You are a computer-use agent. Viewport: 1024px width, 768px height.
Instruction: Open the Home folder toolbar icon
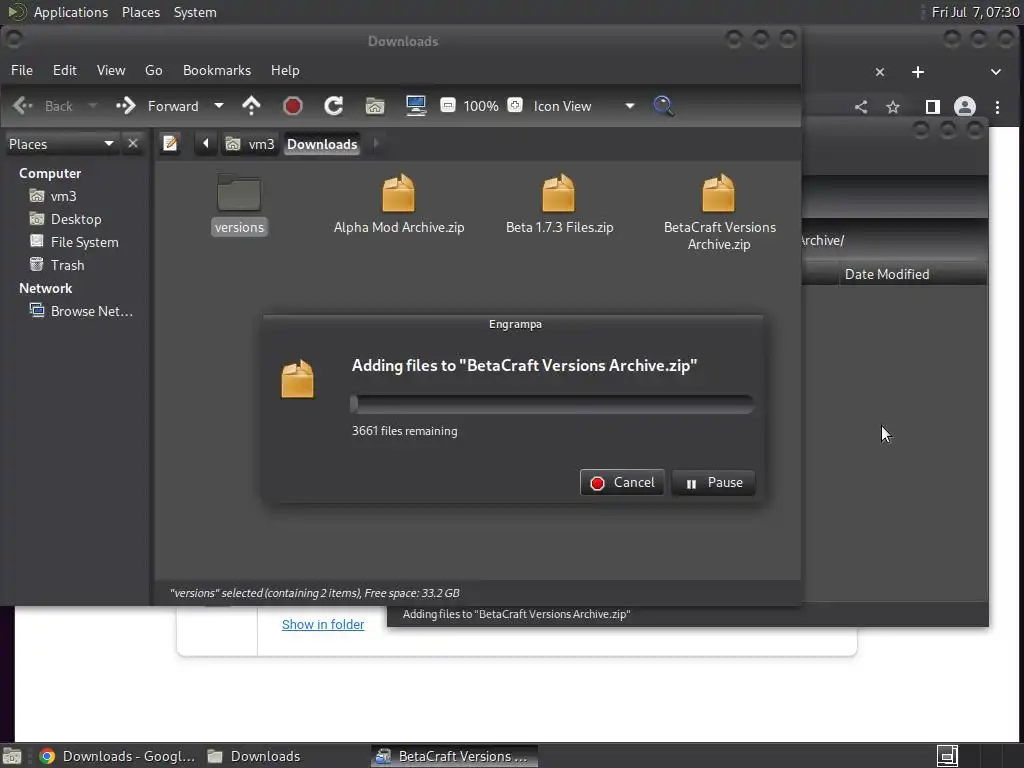(375, 106)
